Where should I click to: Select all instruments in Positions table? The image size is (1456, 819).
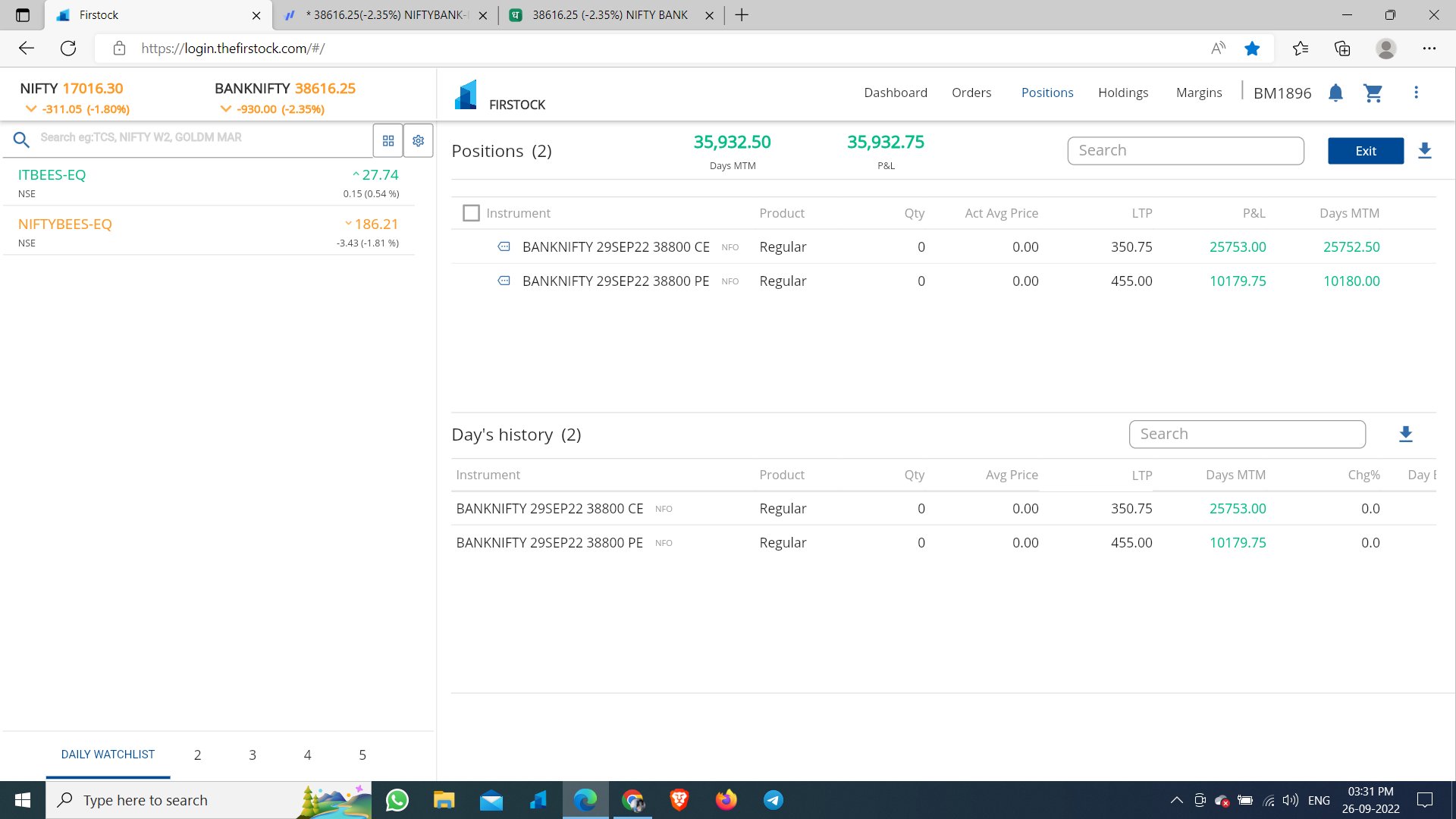[471, 213]
